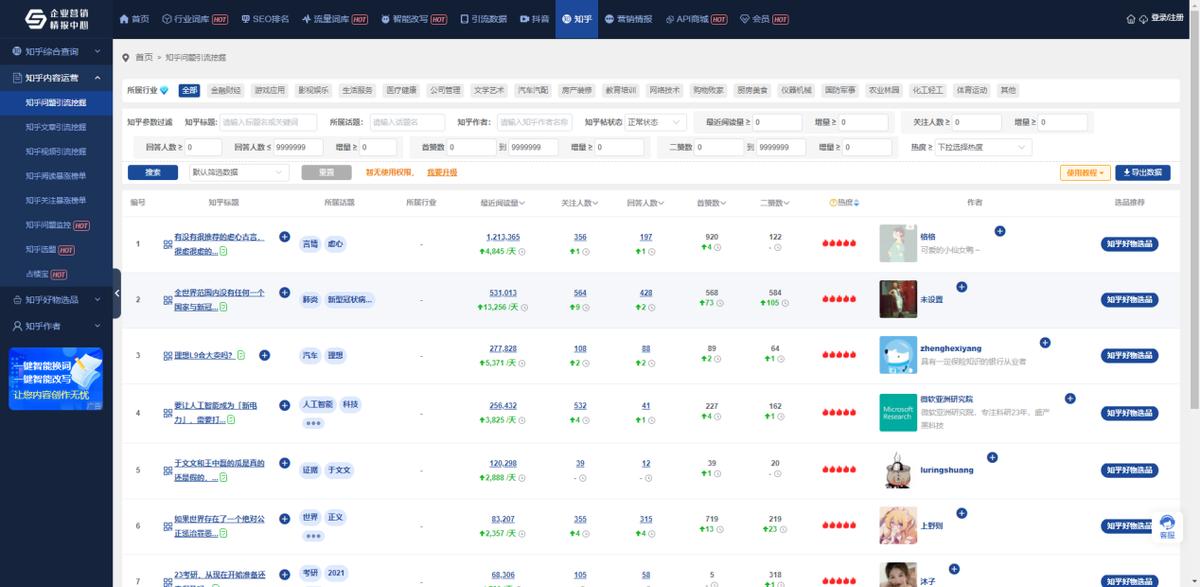
Task: Click the plus icon next to 微软亚洲研究院
Action: coord(1070,398)
